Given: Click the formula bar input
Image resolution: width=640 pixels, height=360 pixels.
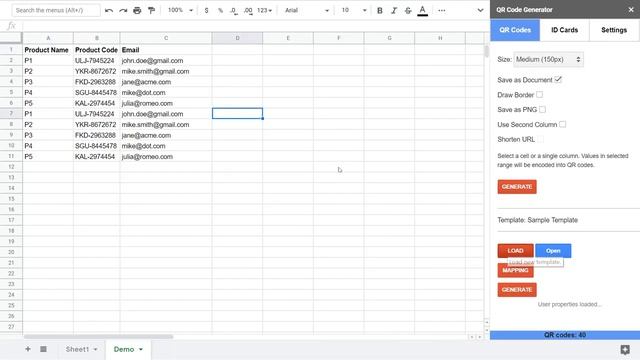Looking at the screenshot, I should pyautogui.click(x=255, y=26).
